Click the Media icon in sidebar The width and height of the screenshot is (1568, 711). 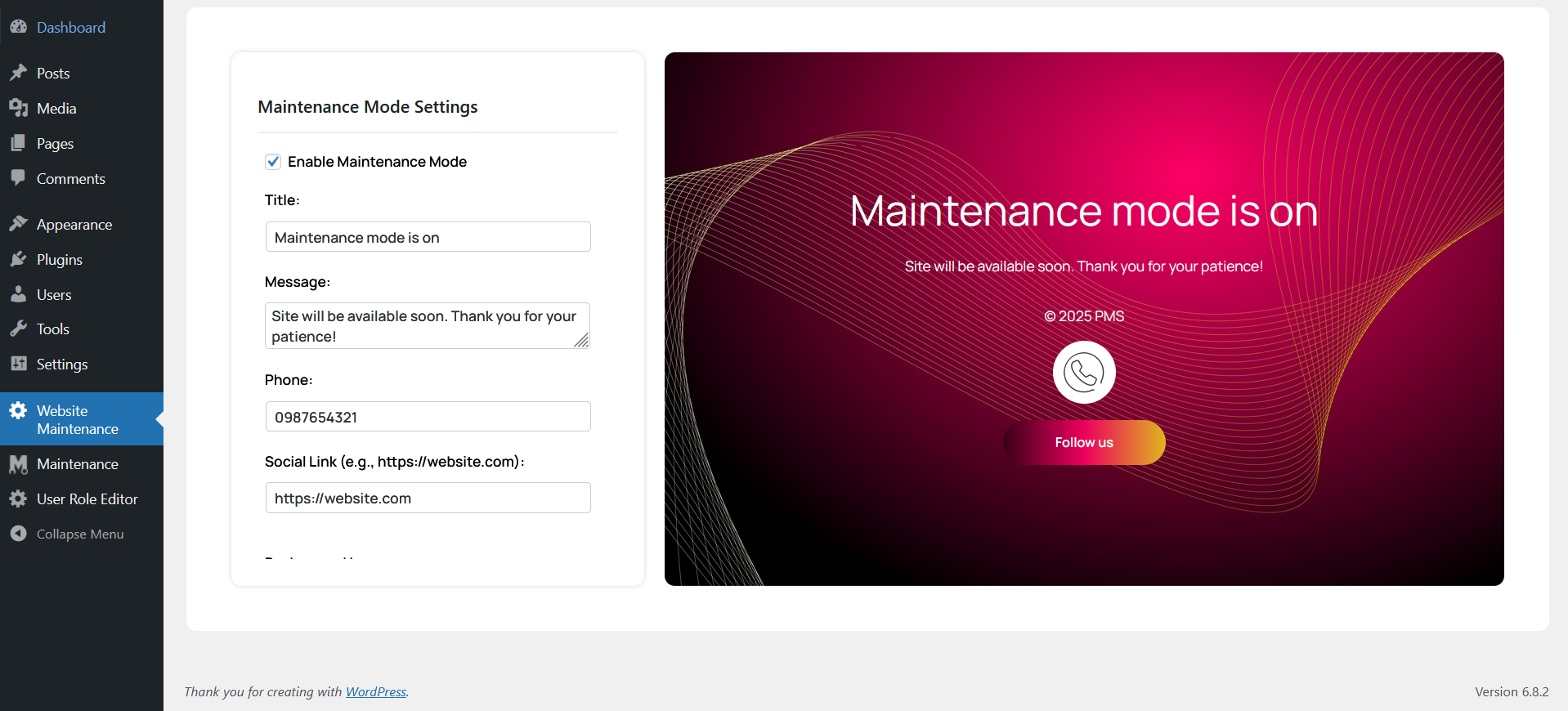coord(18,108)
